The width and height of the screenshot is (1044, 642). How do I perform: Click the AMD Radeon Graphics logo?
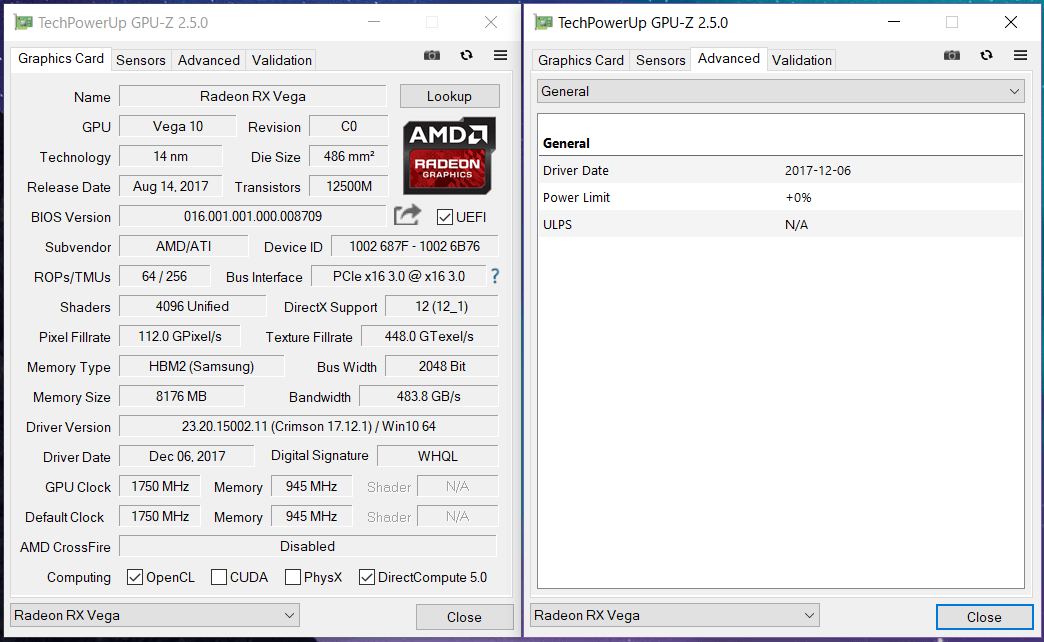tap(449, 156)
